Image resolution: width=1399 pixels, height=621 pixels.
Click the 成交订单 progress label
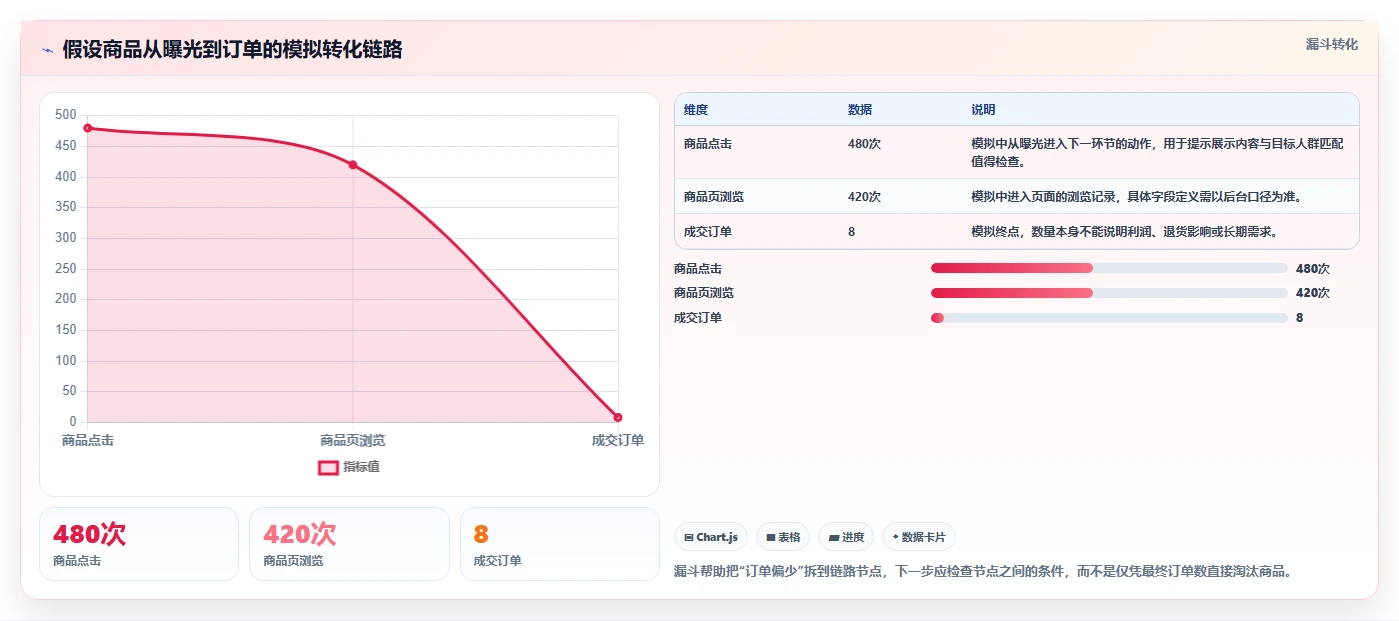pyautogui.click(x=698, y=318)
